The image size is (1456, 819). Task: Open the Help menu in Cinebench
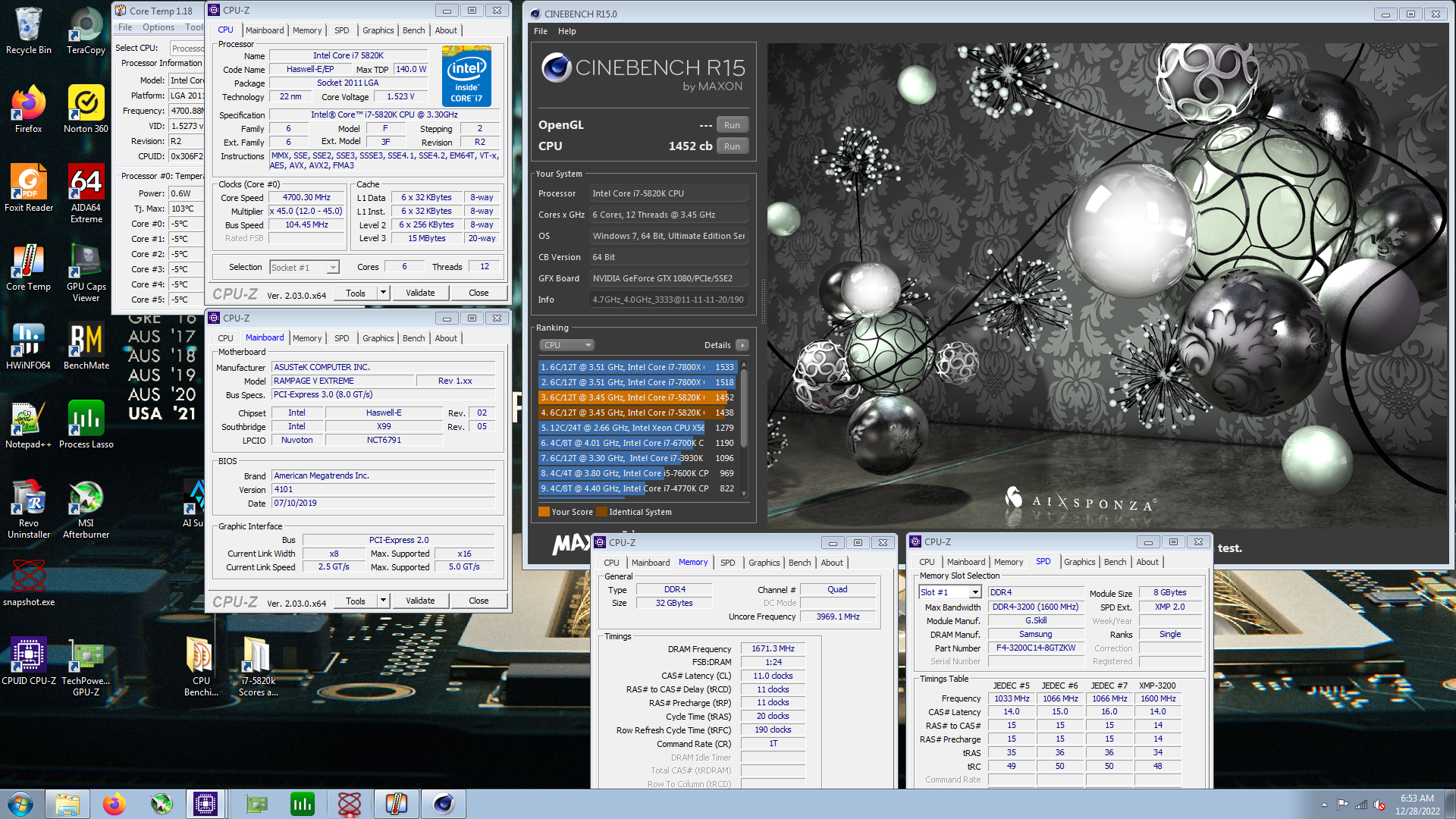[566, 31]
